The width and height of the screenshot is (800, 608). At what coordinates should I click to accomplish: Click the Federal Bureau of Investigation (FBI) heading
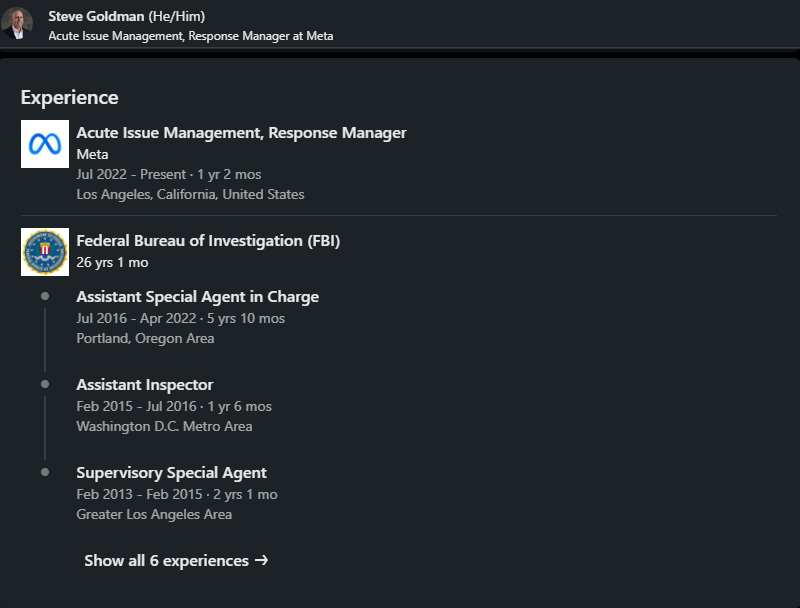[208, 241]
